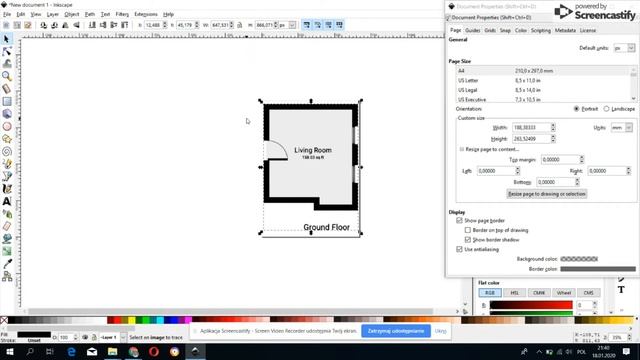The height and width of the screenshot is (360, 640).
Task: Click the red channel R slider
Action: 531,305
